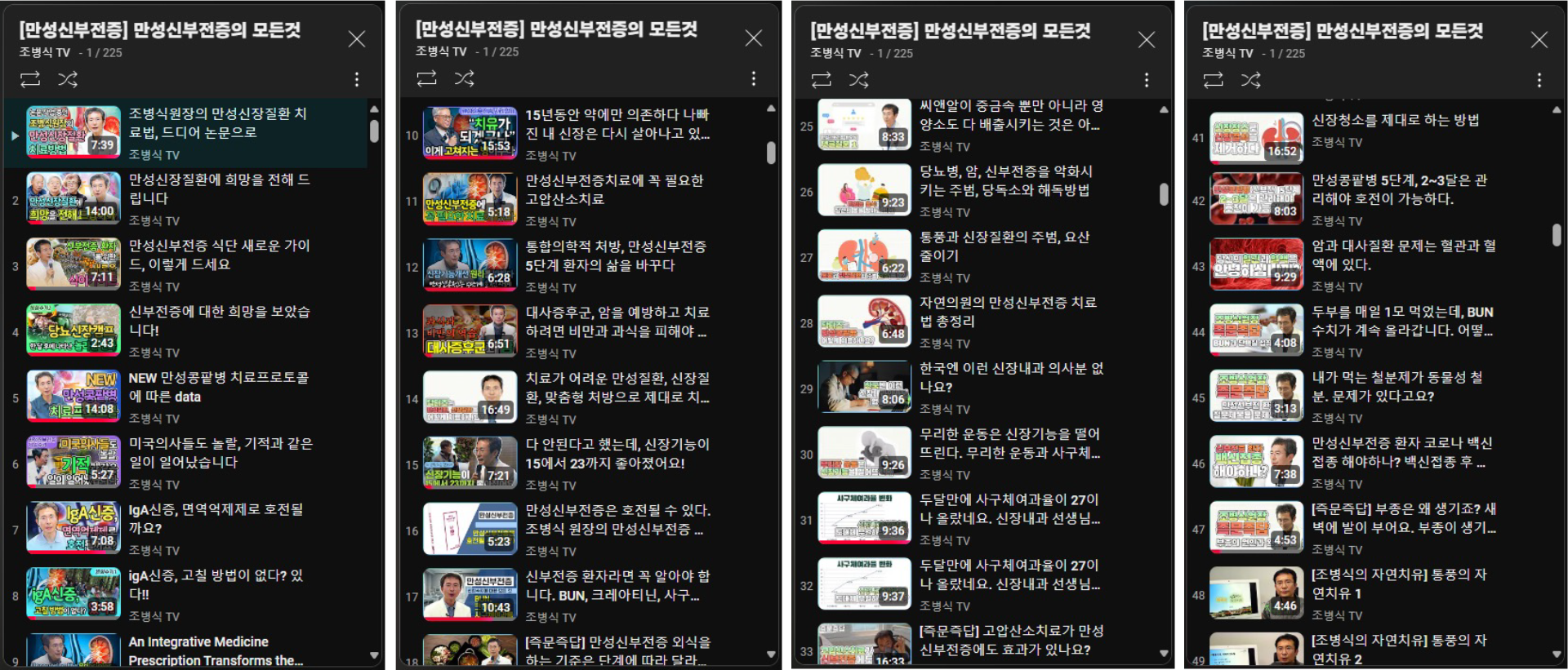Click the scrollbar thumb in the rightmost panel

pyautogui.click(x=1557, y=235)
